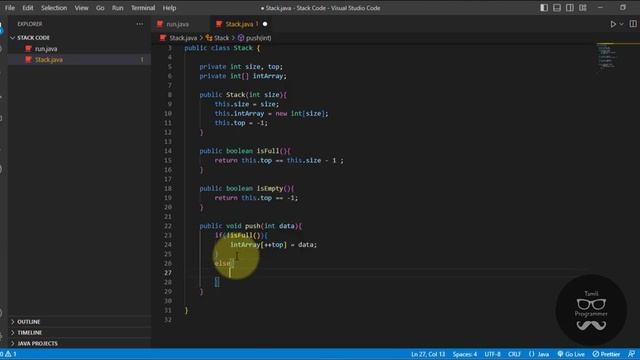640x360 pixels.
Task: Select Stack.java in the explorer tree
Action: [x=49, y=60]
